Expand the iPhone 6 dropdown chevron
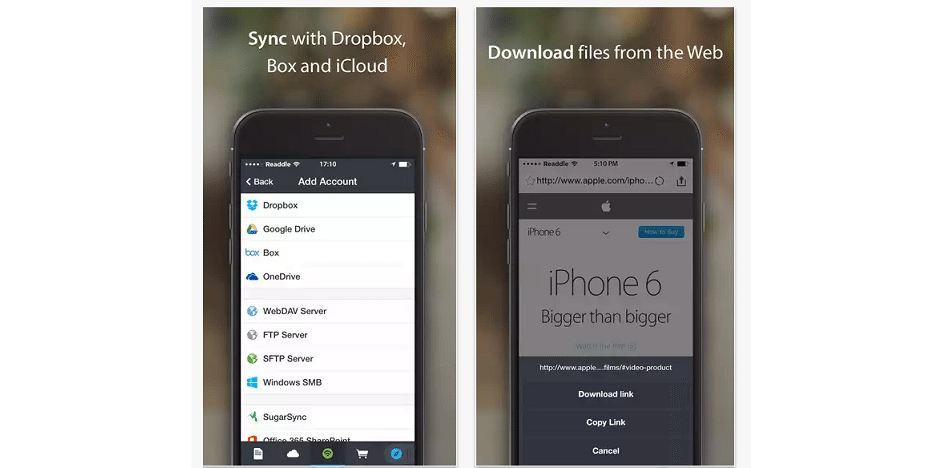Screen dimensions: 951x468 point(605,233)
